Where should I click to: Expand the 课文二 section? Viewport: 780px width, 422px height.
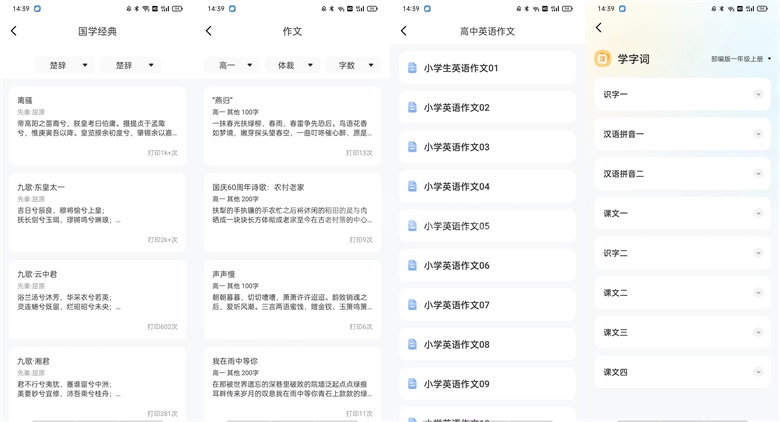click(758, 292)
